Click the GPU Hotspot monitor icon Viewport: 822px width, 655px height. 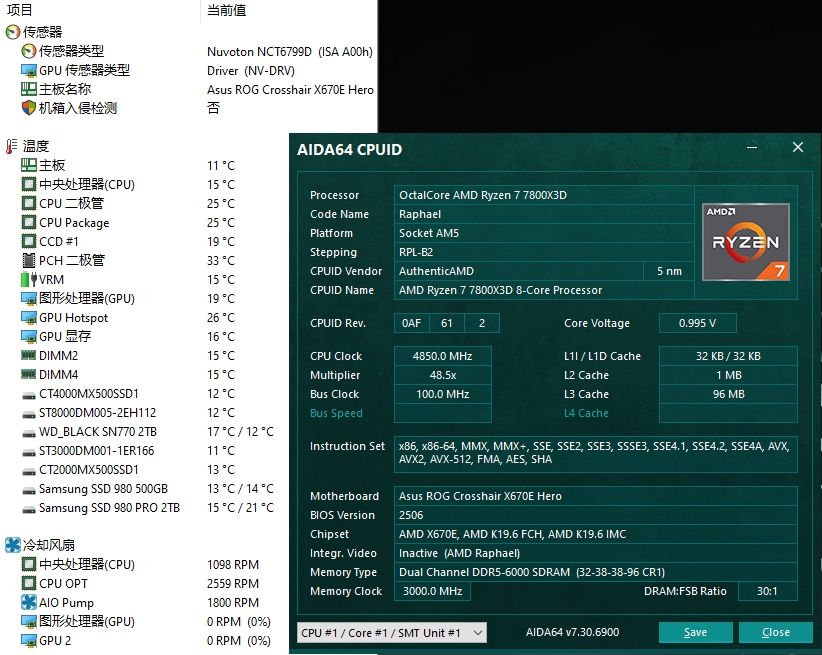pos(29,318)
